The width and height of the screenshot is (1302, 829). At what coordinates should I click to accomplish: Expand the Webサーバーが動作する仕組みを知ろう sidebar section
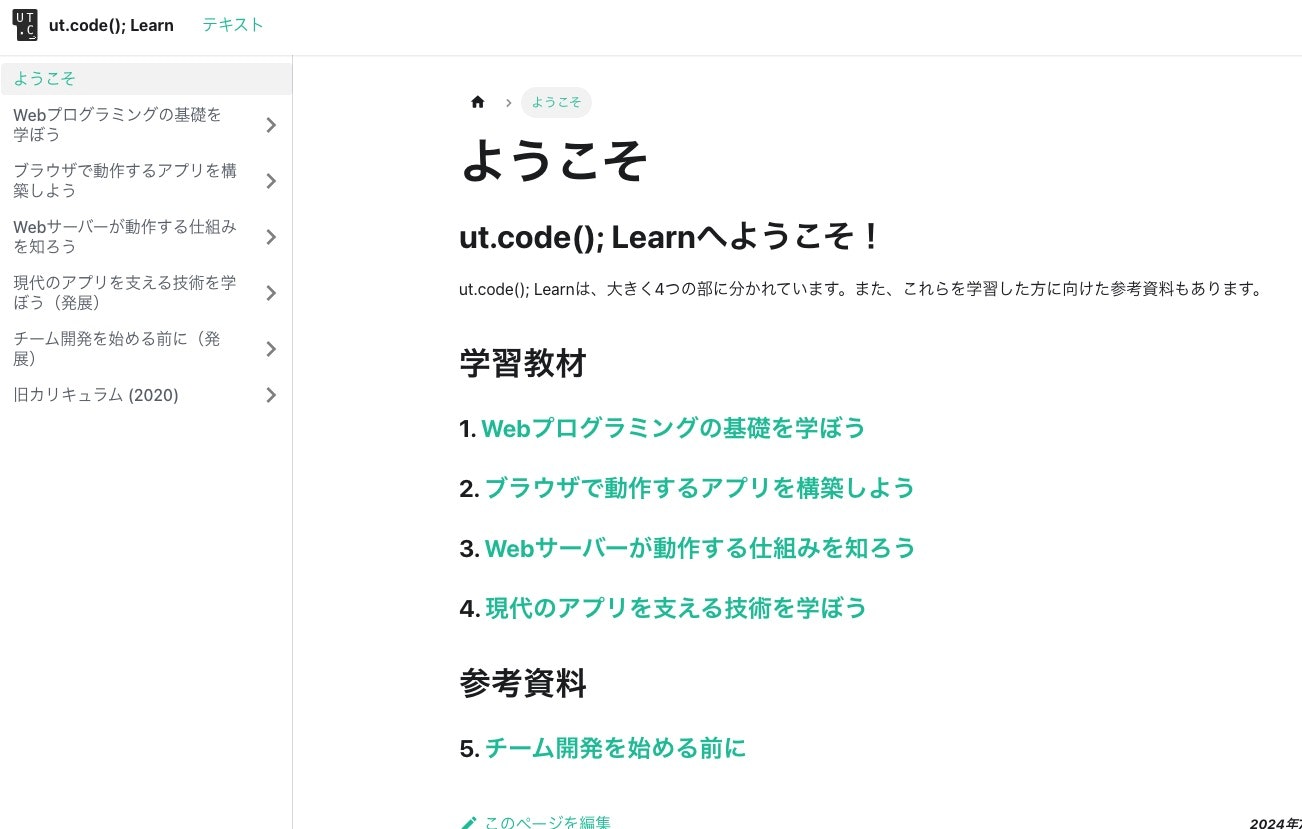pyautogui.click(x=270, y=237)
